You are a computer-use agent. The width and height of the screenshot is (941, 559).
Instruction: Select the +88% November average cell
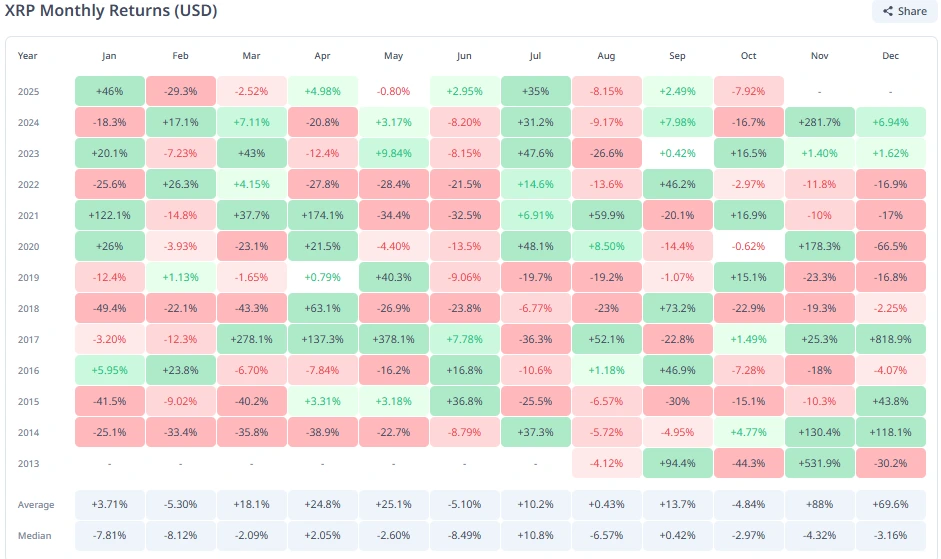pyautogui.click(x=819, y=505)
